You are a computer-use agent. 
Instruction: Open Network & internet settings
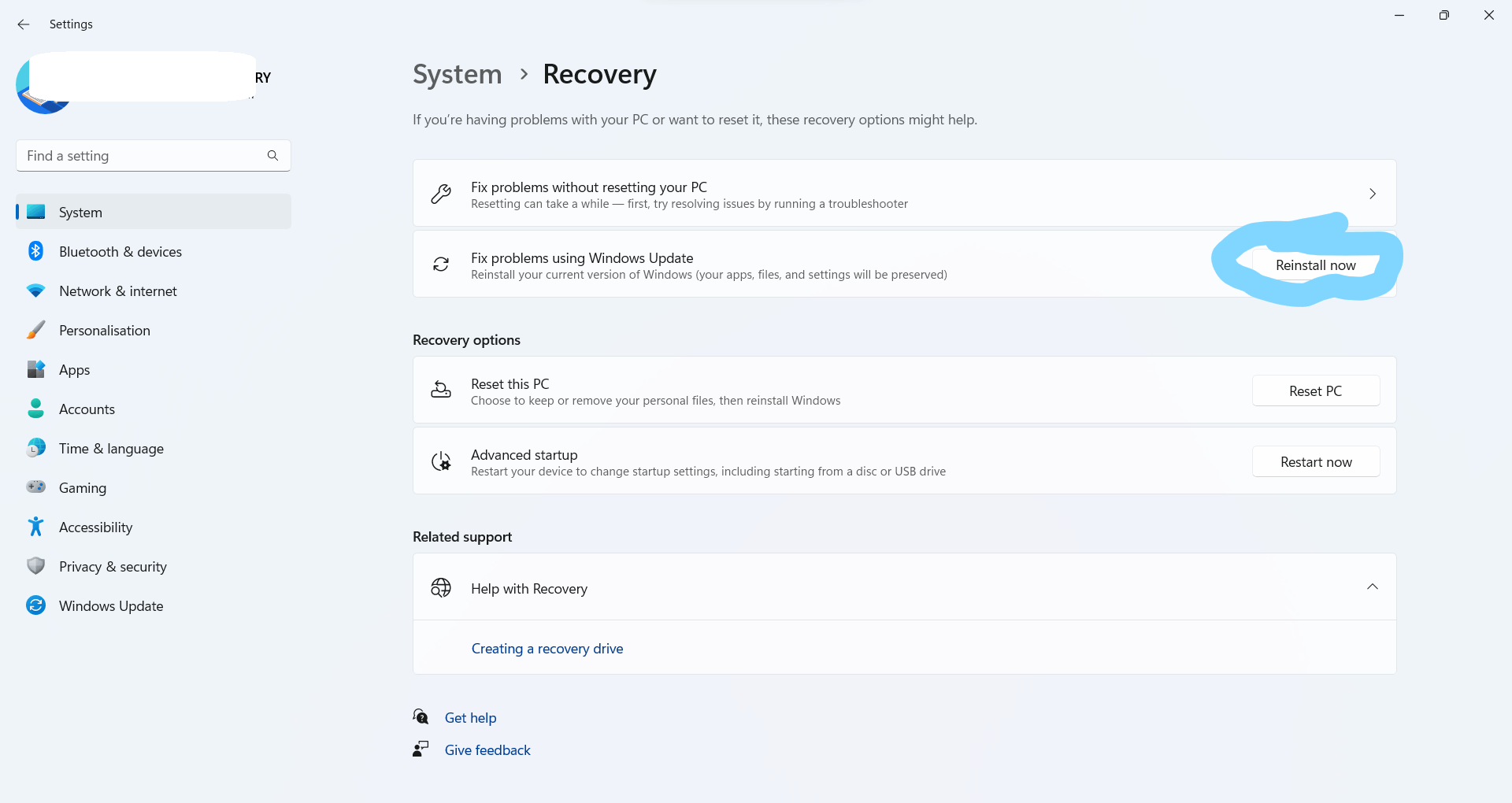coord(154,290)
